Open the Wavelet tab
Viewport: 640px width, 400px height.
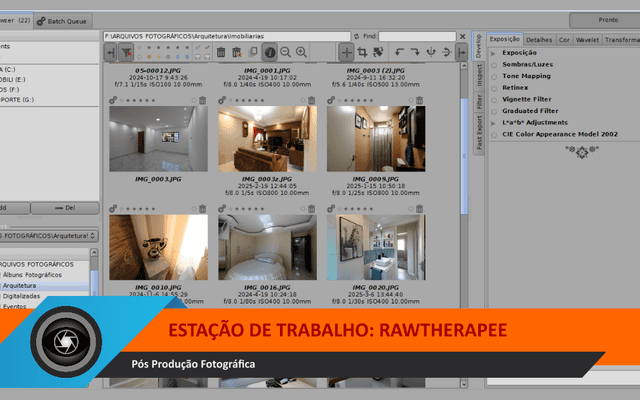(x=587, y=40)
